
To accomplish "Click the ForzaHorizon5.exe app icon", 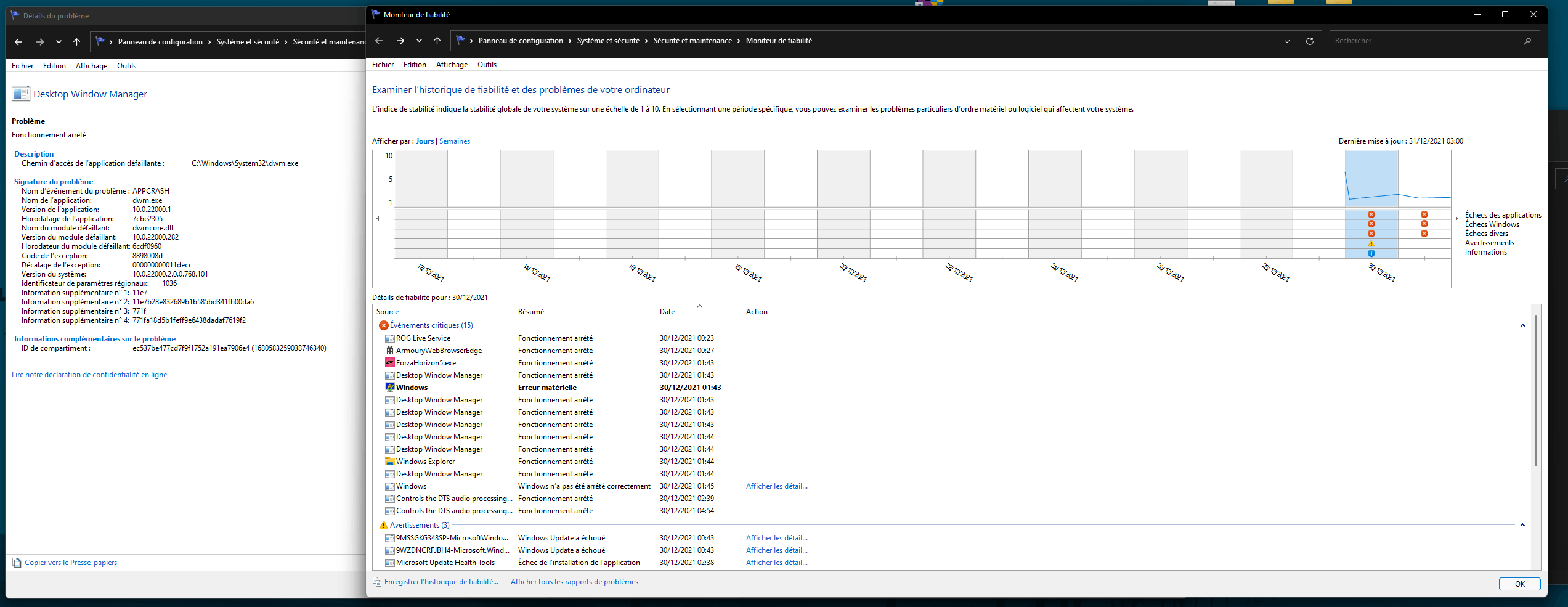I will pos(389,362).
